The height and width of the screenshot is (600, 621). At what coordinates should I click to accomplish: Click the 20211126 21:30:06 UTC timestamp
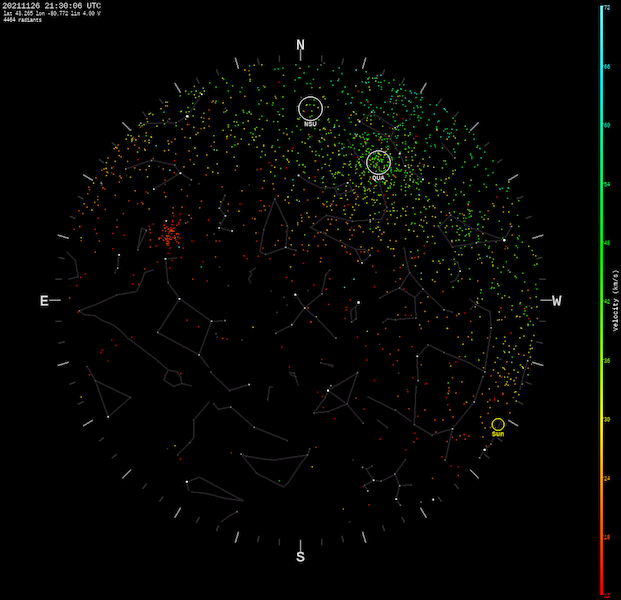(x=51, y=6)
